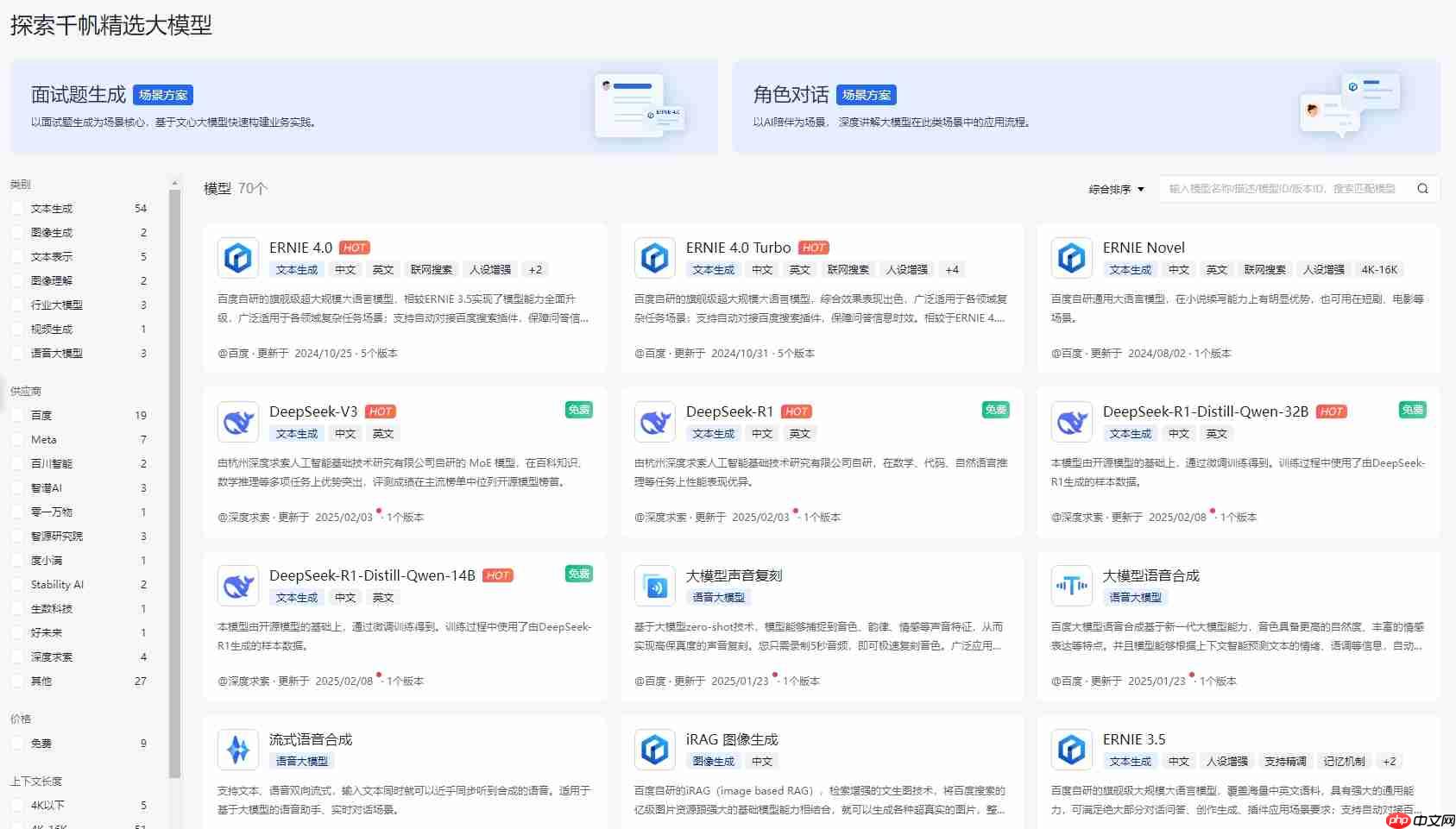This screenshot has height=829, width=1456.
Task: Open the 角色对话 scenario banner title
Action: tap(791, 95)
